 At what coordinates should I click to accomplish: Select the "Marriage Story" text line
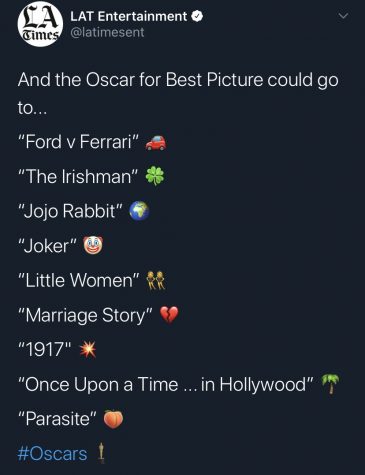click(86, 315)
